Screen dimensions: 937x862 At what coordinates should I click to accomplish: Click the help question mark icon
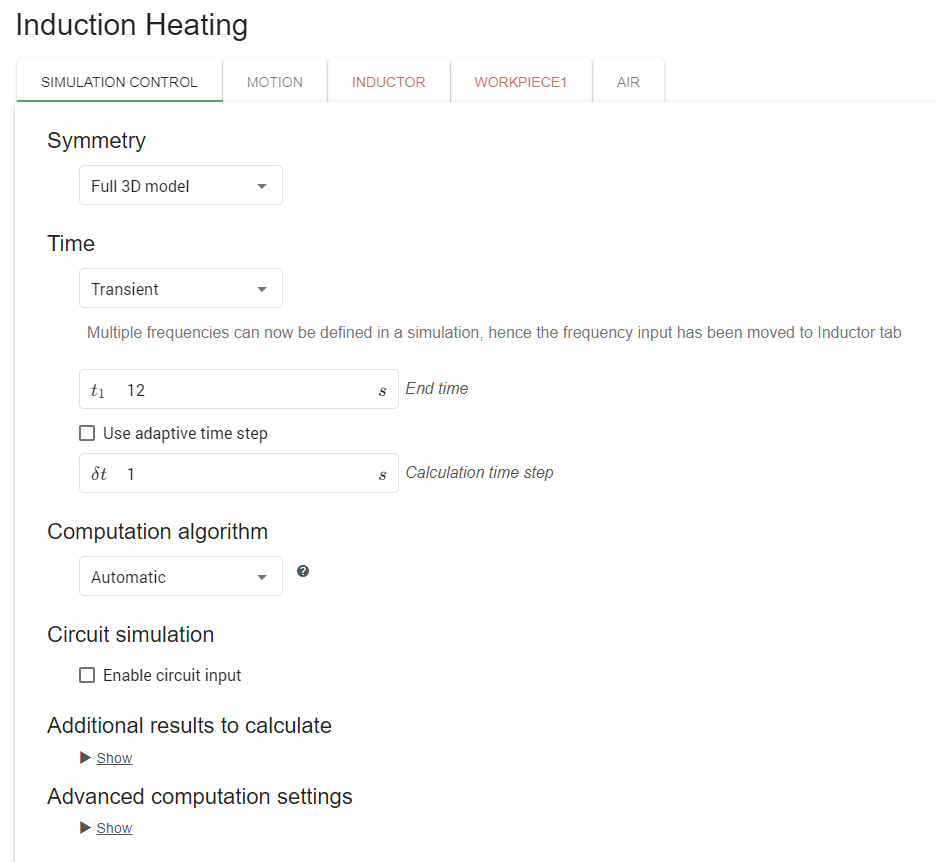tap(303, 571)
